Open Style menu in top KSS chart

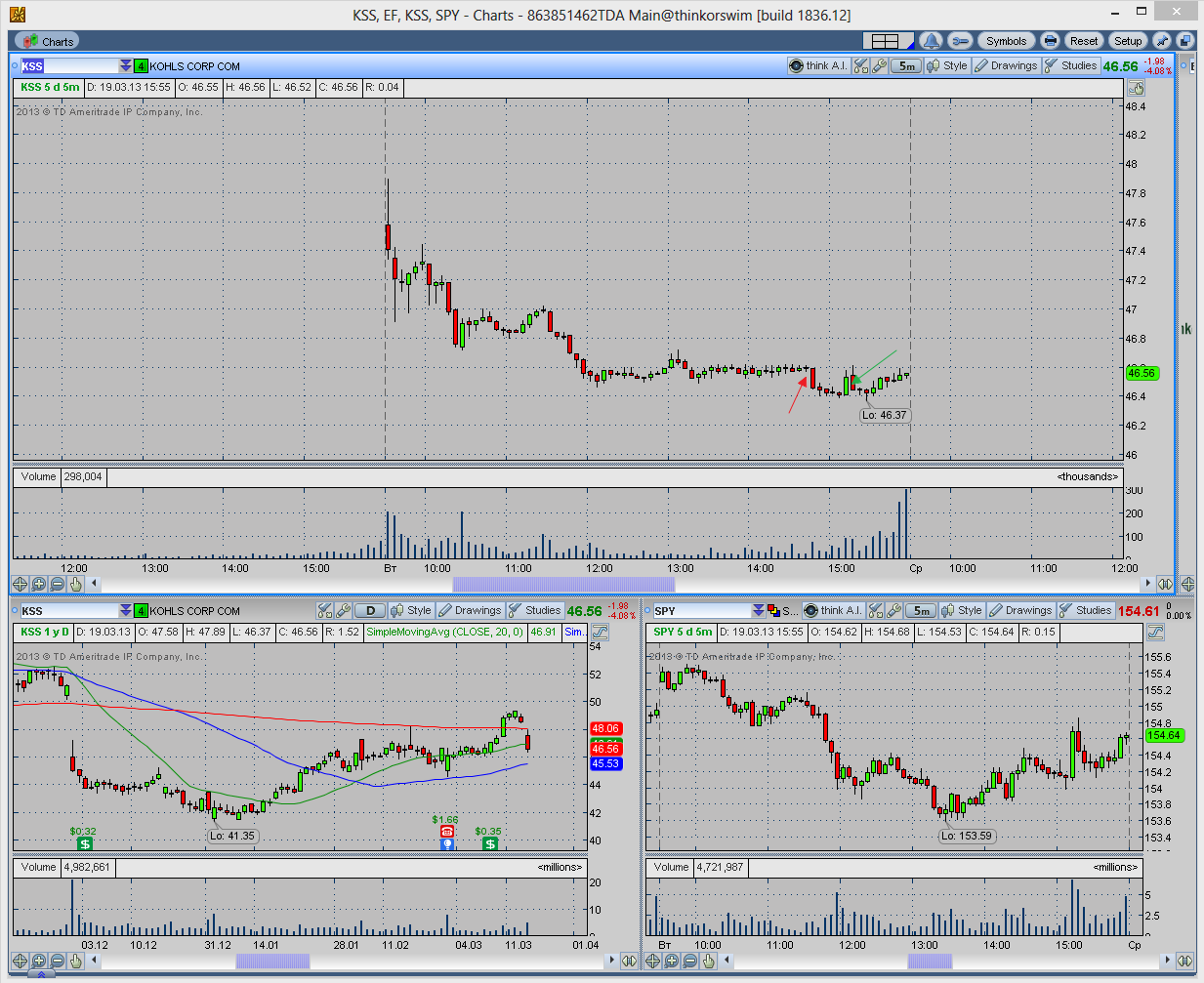point(947,65)
